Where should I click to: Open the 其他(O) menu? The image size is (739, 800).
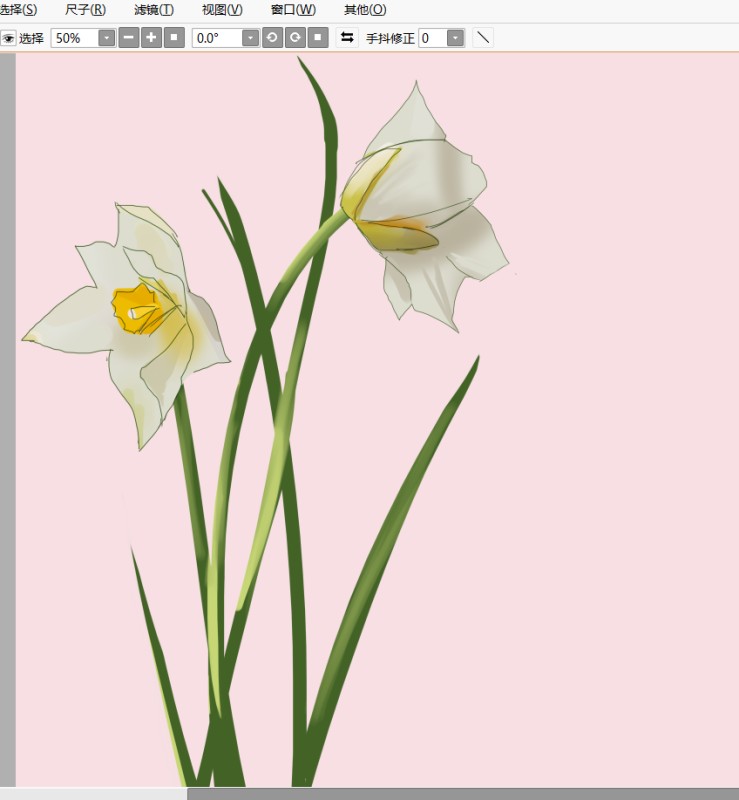click(x=364, y=10)
